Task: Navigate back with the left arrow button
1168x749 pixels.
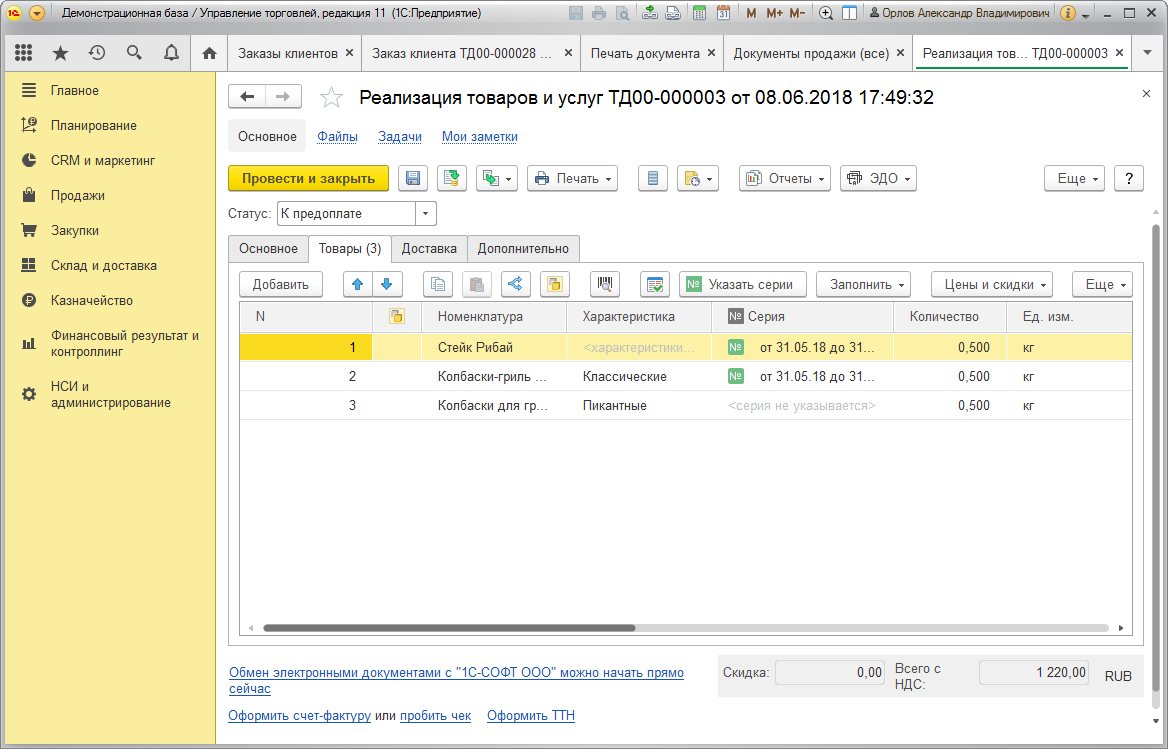Action: tap(247, 97)
